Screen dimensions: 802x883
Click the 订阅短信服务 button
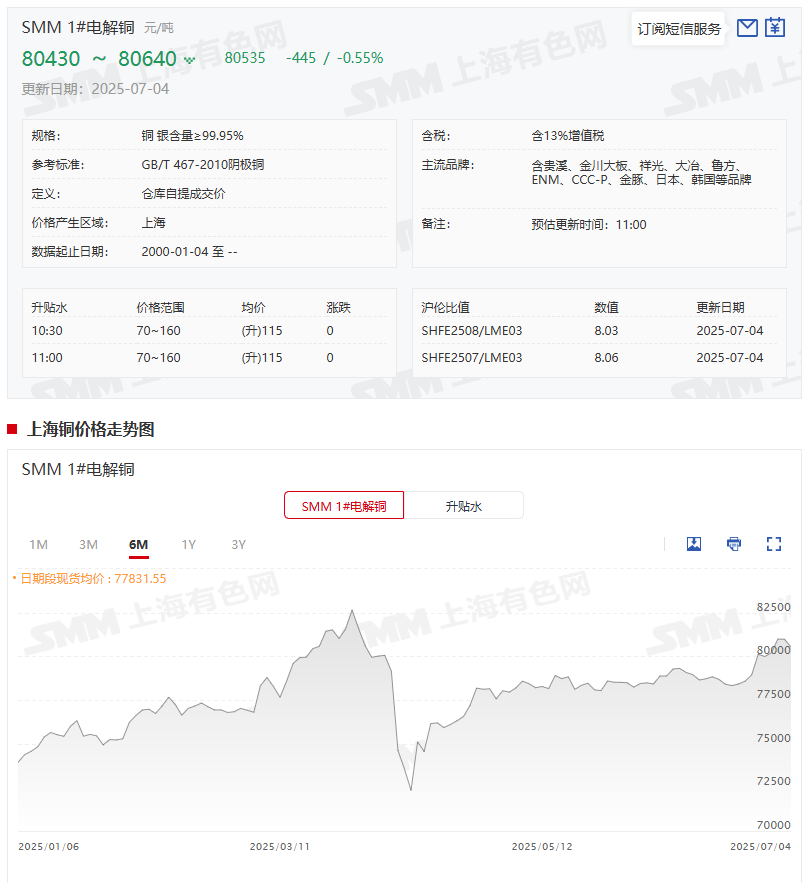[677, 28]
